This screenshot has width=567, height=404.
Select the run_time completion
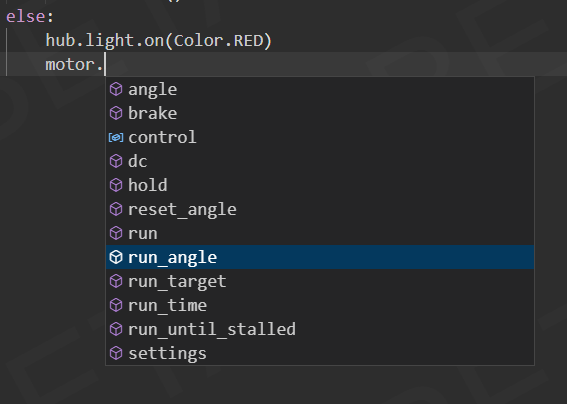pos(320,305)
